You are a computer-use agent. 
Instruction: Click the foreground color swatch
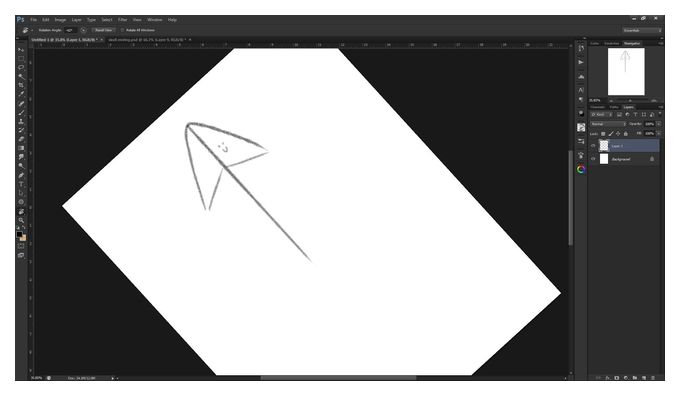[19, 234]
